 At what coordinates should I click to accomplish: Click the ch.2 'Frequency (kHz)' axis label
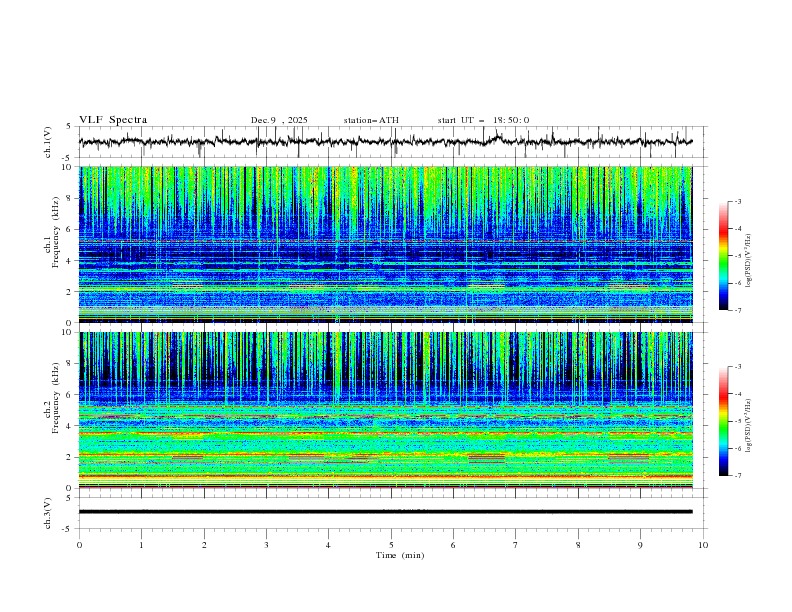point(56,397)
